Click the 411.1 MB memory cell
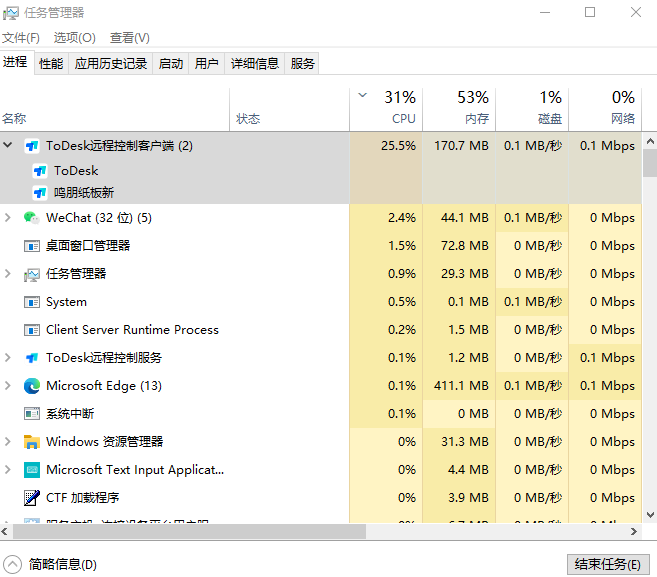This screenshot has width=657, height=577. click(x=459, y=386)
